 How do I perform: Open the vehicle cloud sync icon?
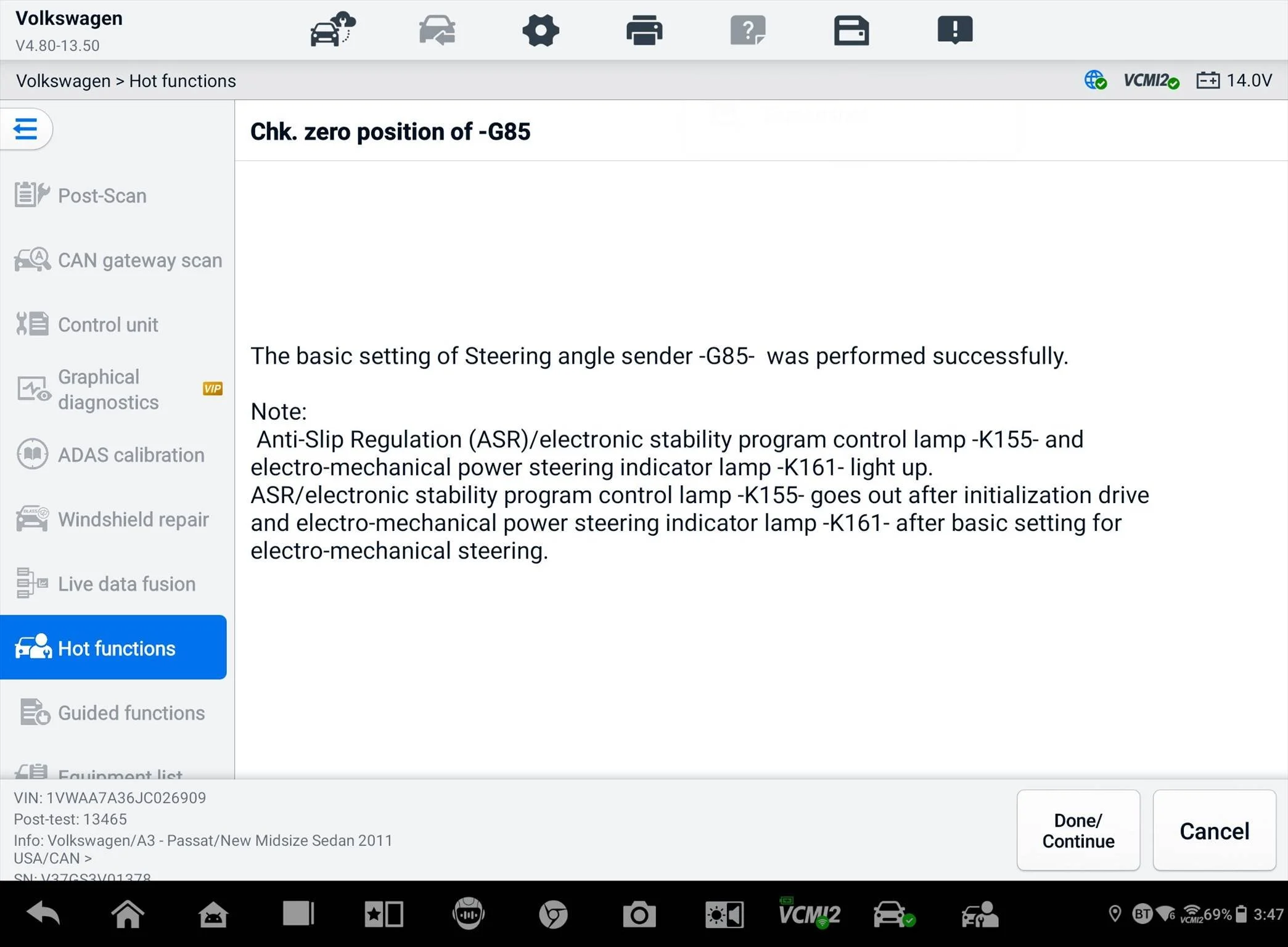[x=333, y=30]
